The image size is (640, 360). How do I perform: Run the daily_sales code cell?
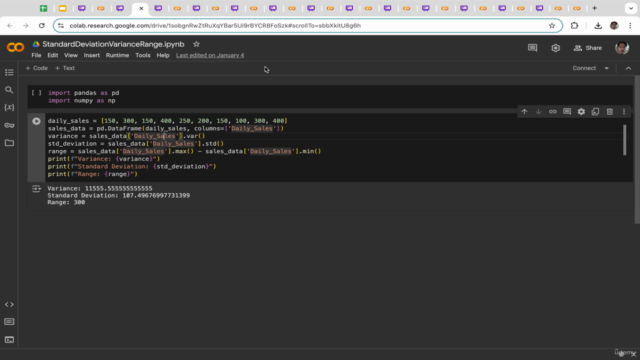coord(36,121)
